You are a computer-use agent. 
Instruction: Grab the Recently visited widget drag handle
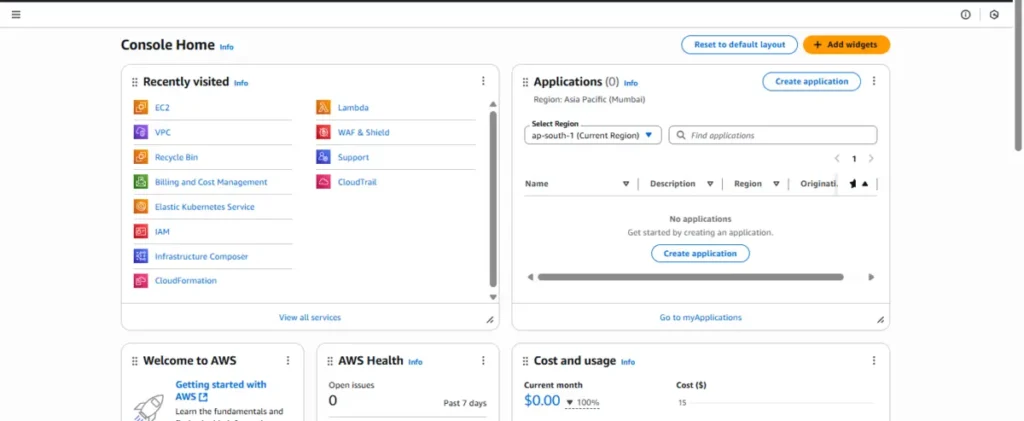(135, 82)
